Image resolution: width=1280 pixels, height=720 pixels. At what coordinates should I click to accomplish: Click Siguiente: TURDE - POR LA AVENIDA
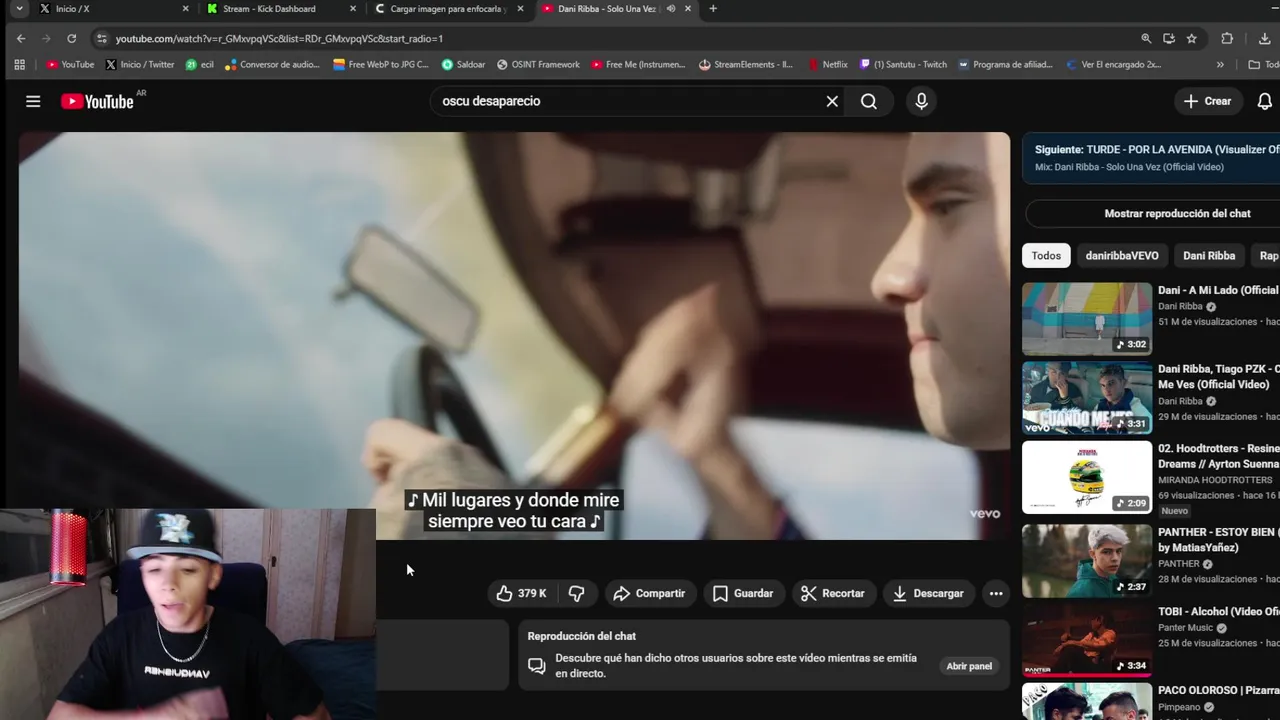(1157, 149)
